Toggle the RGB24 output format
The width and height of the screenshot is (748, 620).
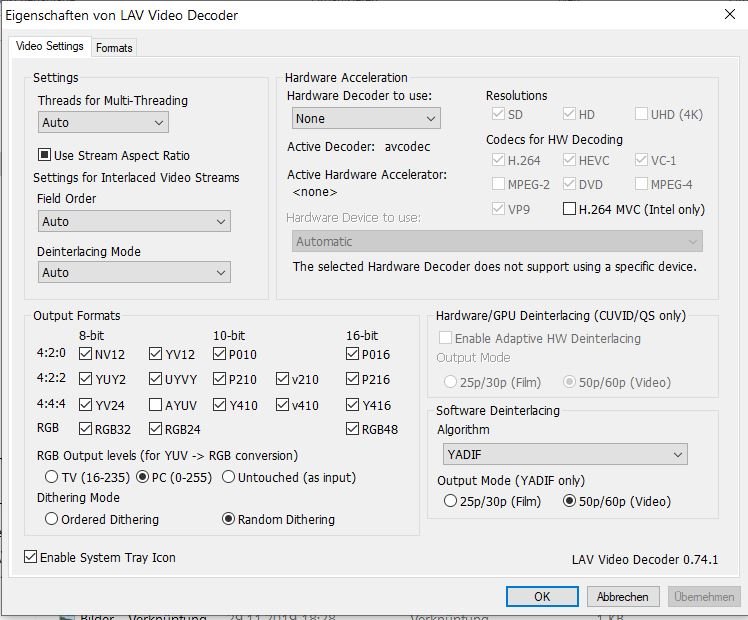pyautogui.click(x=155, y=429)
